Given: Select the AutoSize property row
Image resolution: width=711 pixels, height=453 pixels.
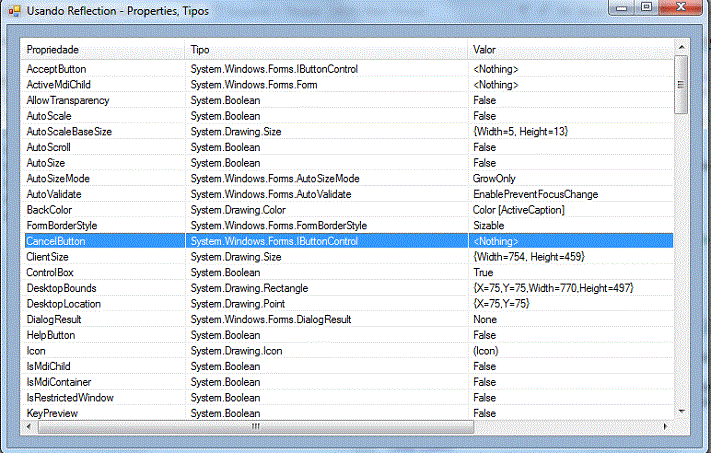Looking at the screenshot, I should [348, 163].
